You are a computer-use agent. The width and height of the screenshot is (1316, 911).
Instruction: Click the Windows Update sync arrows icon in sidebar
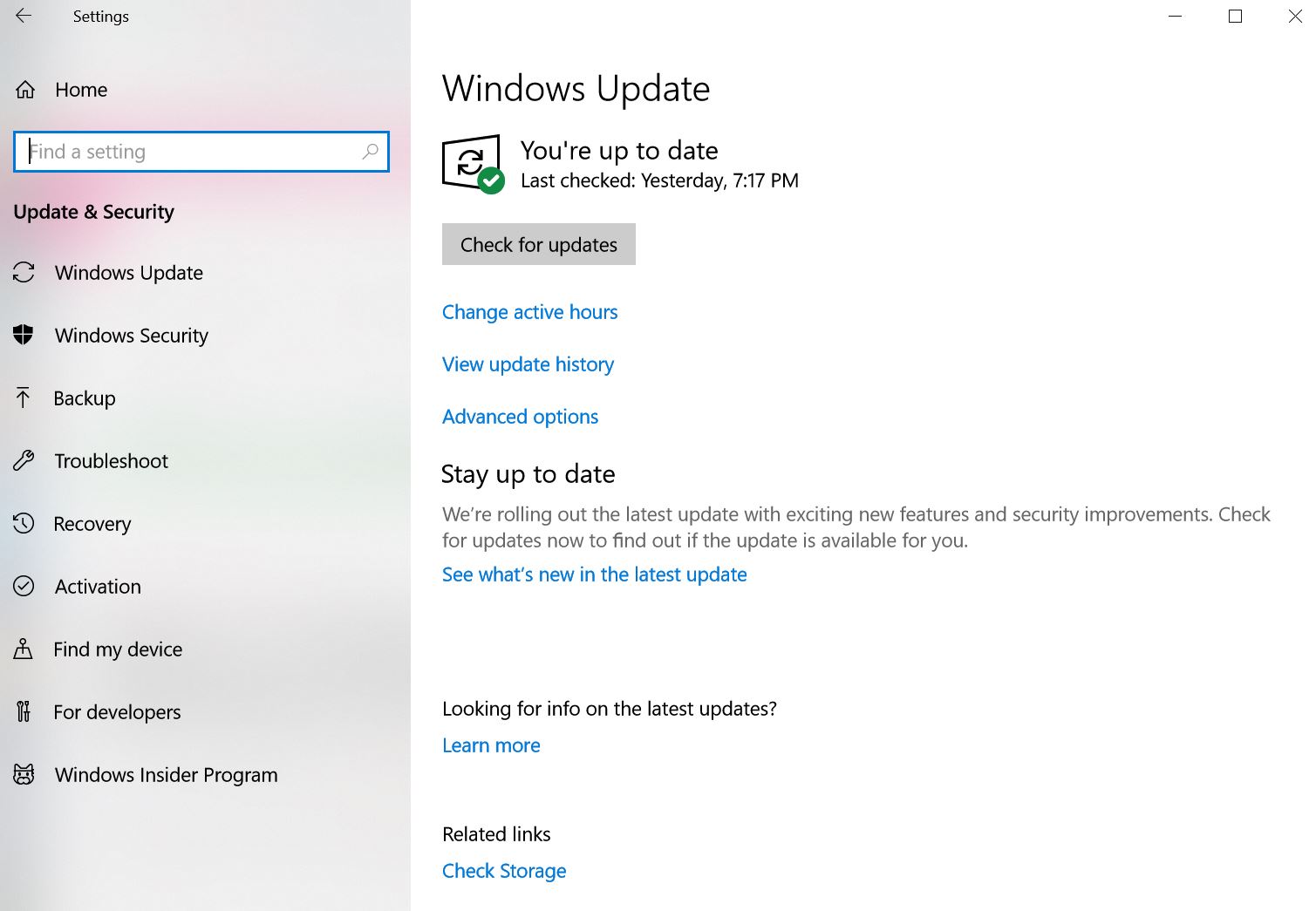tap(24, 273)
